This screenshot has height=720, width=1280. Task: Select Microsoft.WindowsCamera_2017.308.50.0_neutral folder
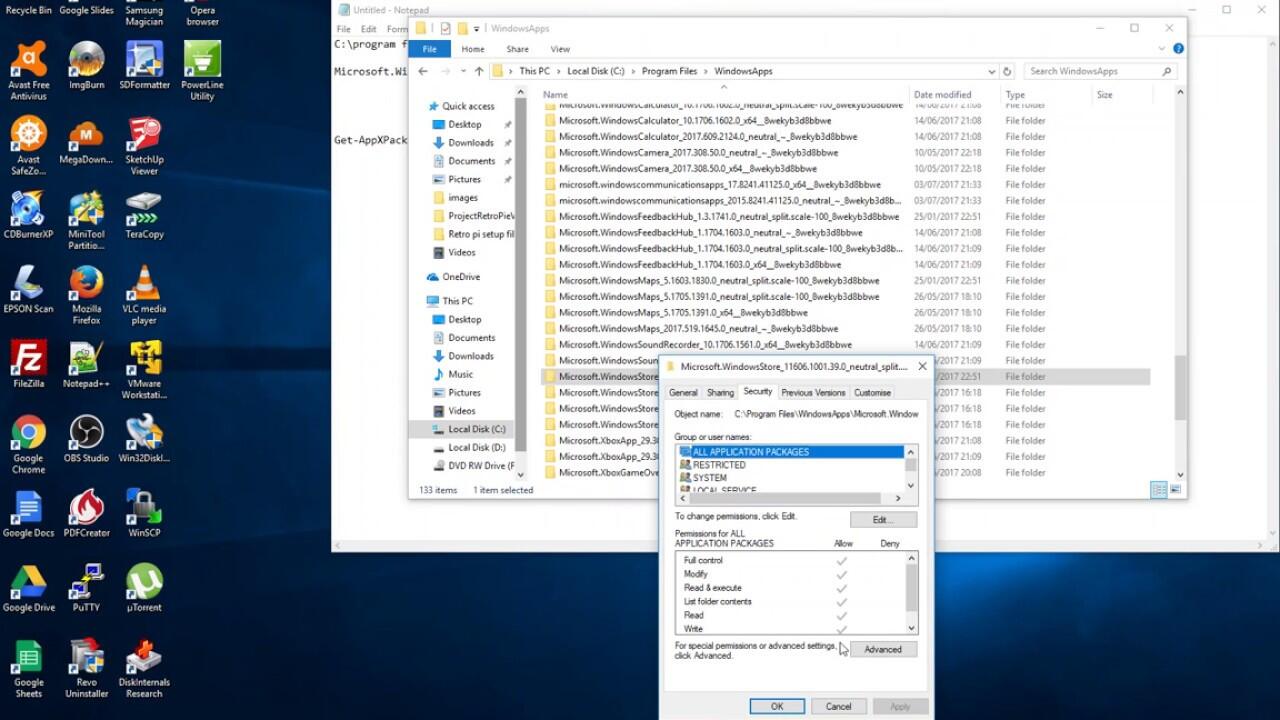pyautogui.click(x=698, y=152)
